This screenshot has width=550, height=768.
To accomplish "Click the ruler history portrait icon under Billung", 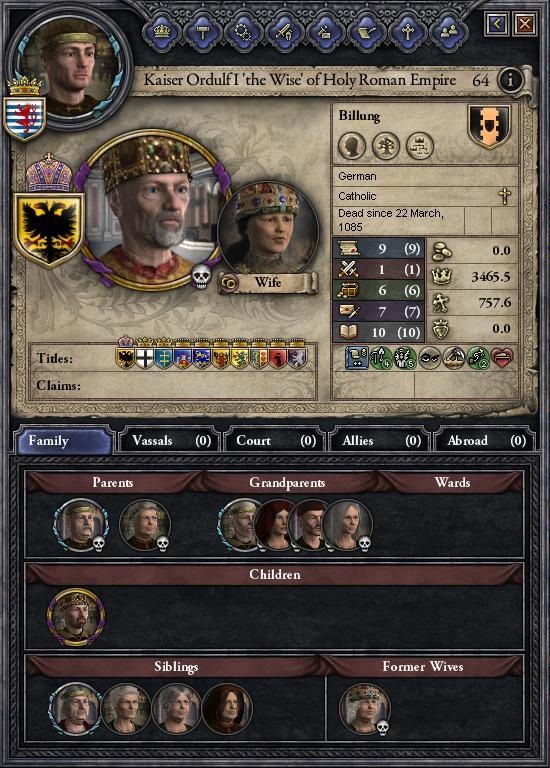I will tap(352, 146).
